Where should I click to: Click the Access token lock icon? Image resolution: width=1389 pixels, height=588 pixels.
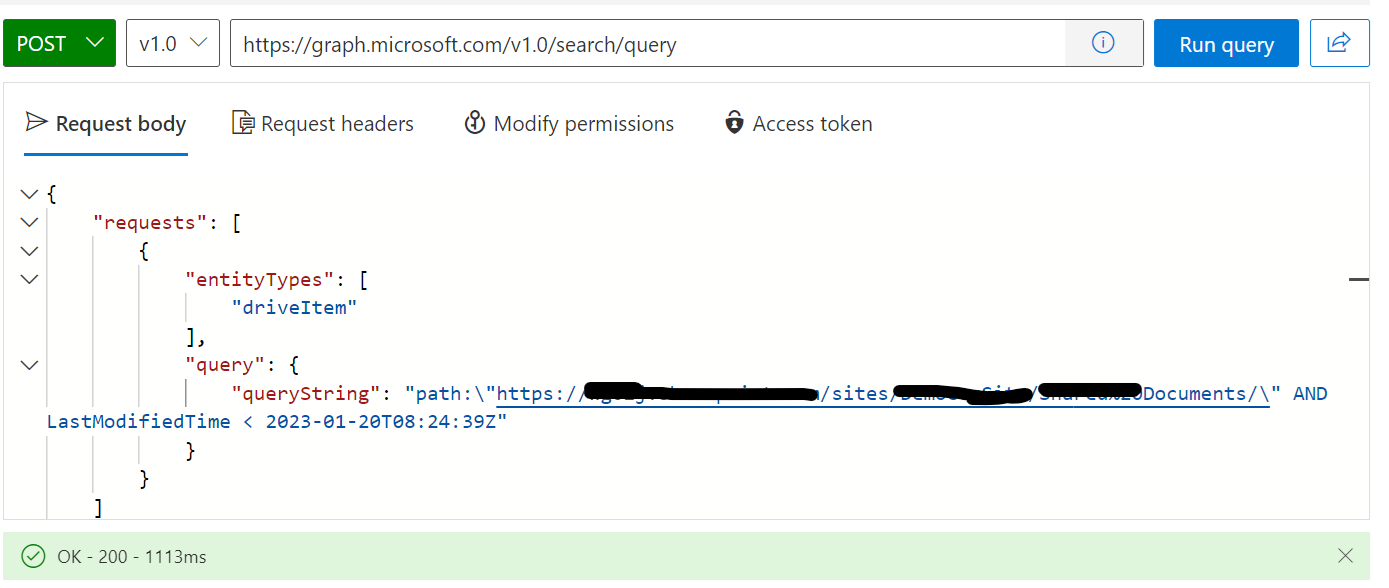[x=736, y=122]
